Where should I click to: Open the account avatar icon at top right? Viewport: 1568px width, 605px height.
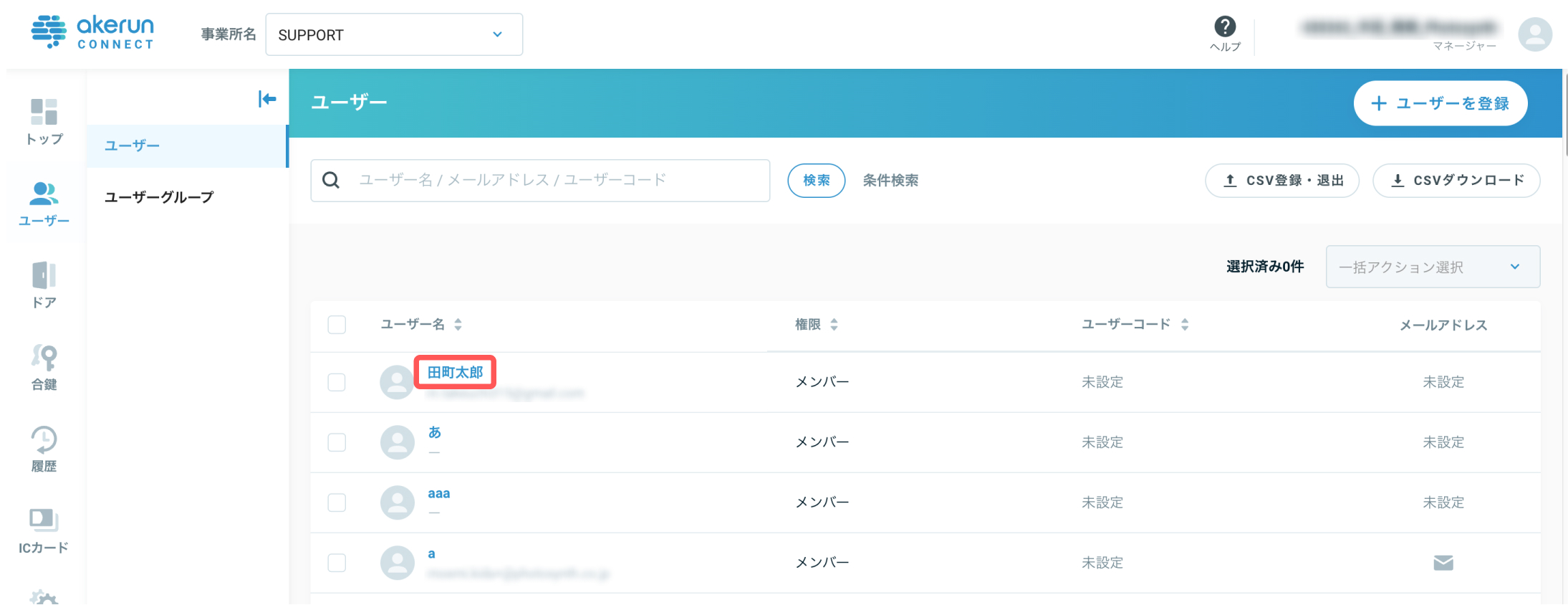tap(1535, 34)
